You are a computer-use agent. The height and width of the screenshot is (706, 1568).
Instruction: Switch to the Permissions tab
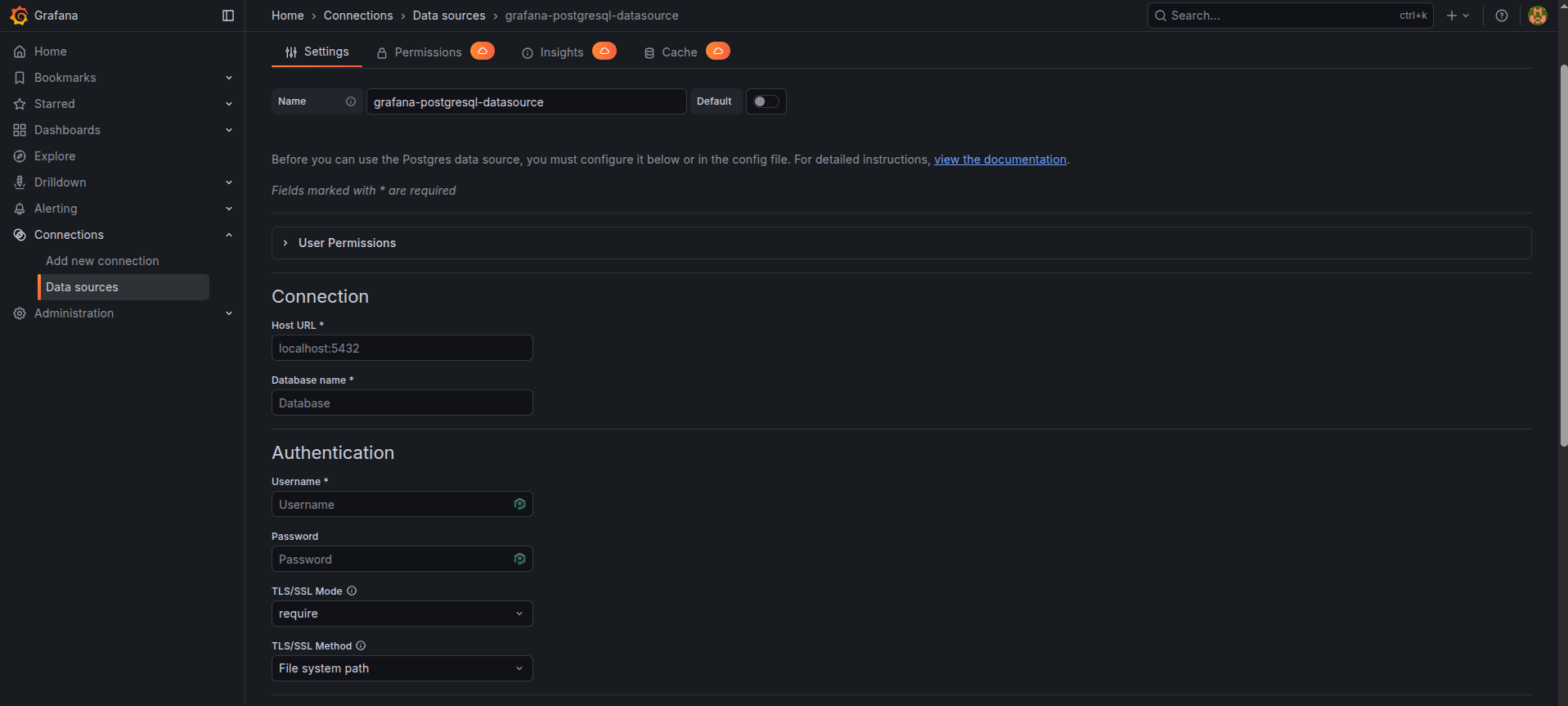coord(427,52)
